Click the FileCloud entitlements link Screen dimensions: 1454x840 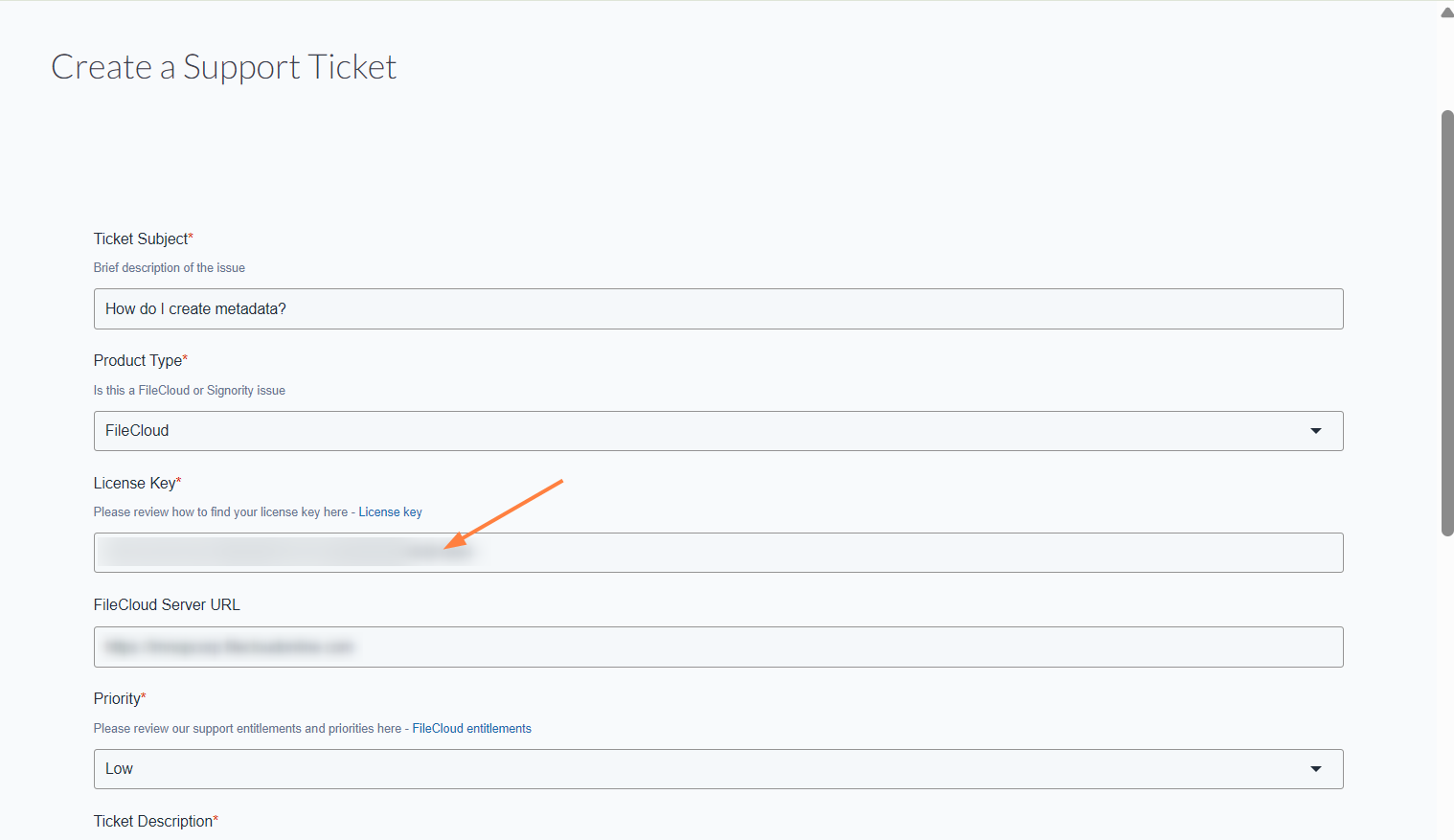(471, 728)
